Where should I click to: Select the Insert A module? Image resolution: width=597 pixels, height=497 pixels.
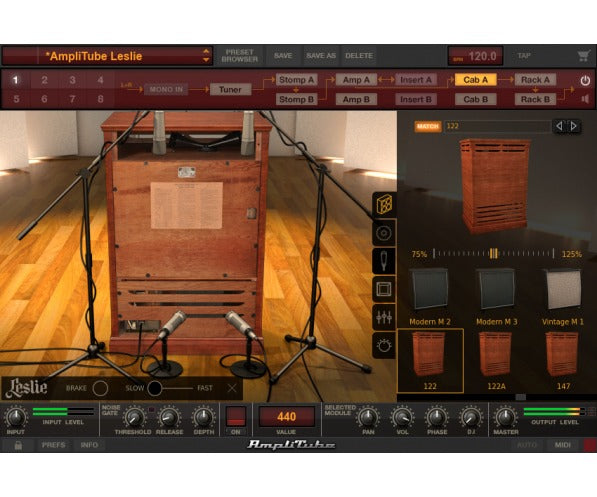[x=416, y=80]
